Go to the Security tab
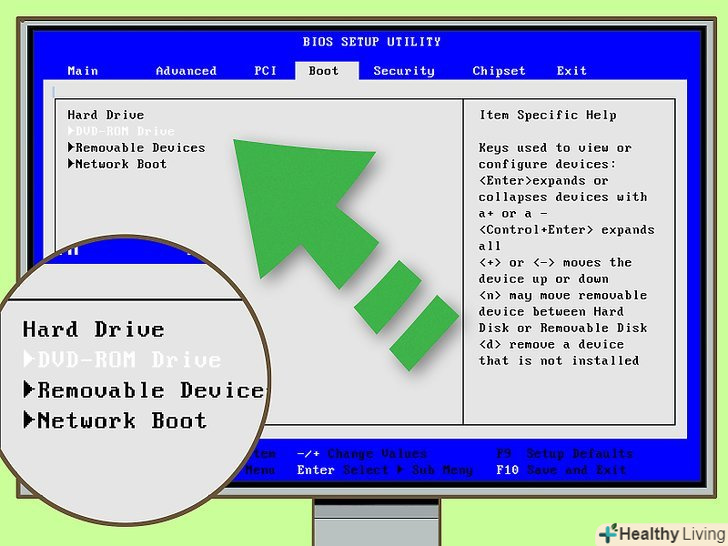728x546 pixels. [404, 71]
